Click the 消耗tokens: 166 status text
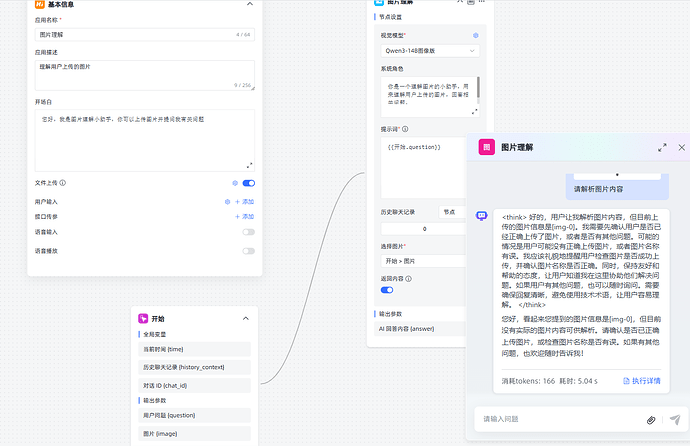This screenshot has width=690, height=446. coord(528,381)
